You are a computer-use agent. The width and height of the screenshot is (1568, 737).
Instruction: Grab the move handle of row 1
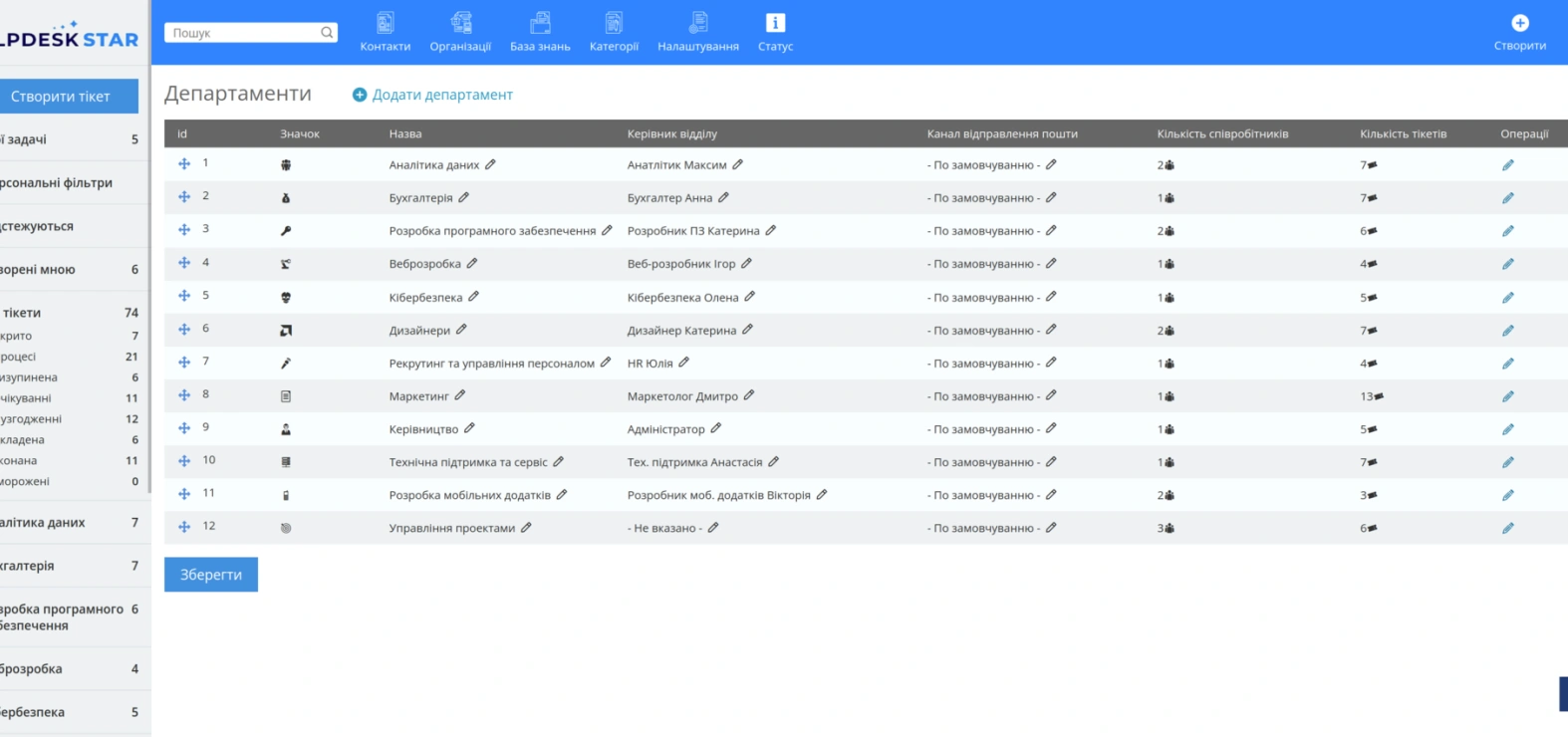pyautogui.click(x=184, y=164)
